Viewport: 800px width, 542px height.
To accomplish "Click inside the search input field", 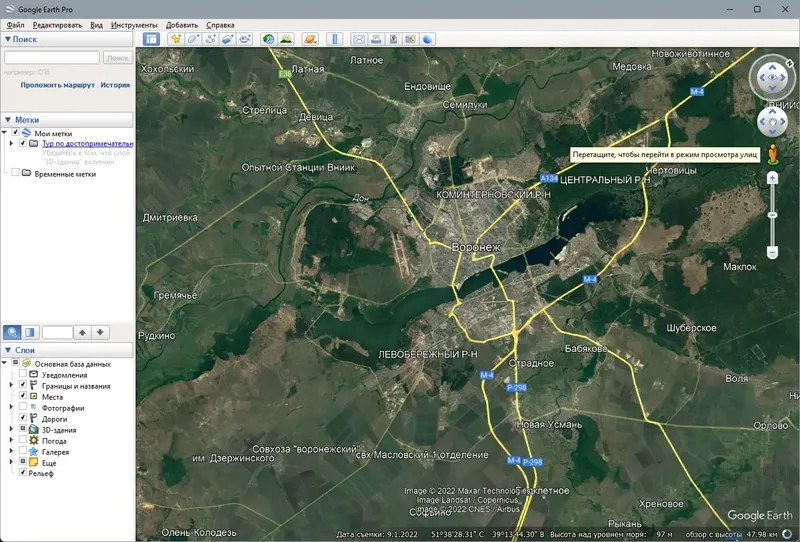I will click(52, 58).
